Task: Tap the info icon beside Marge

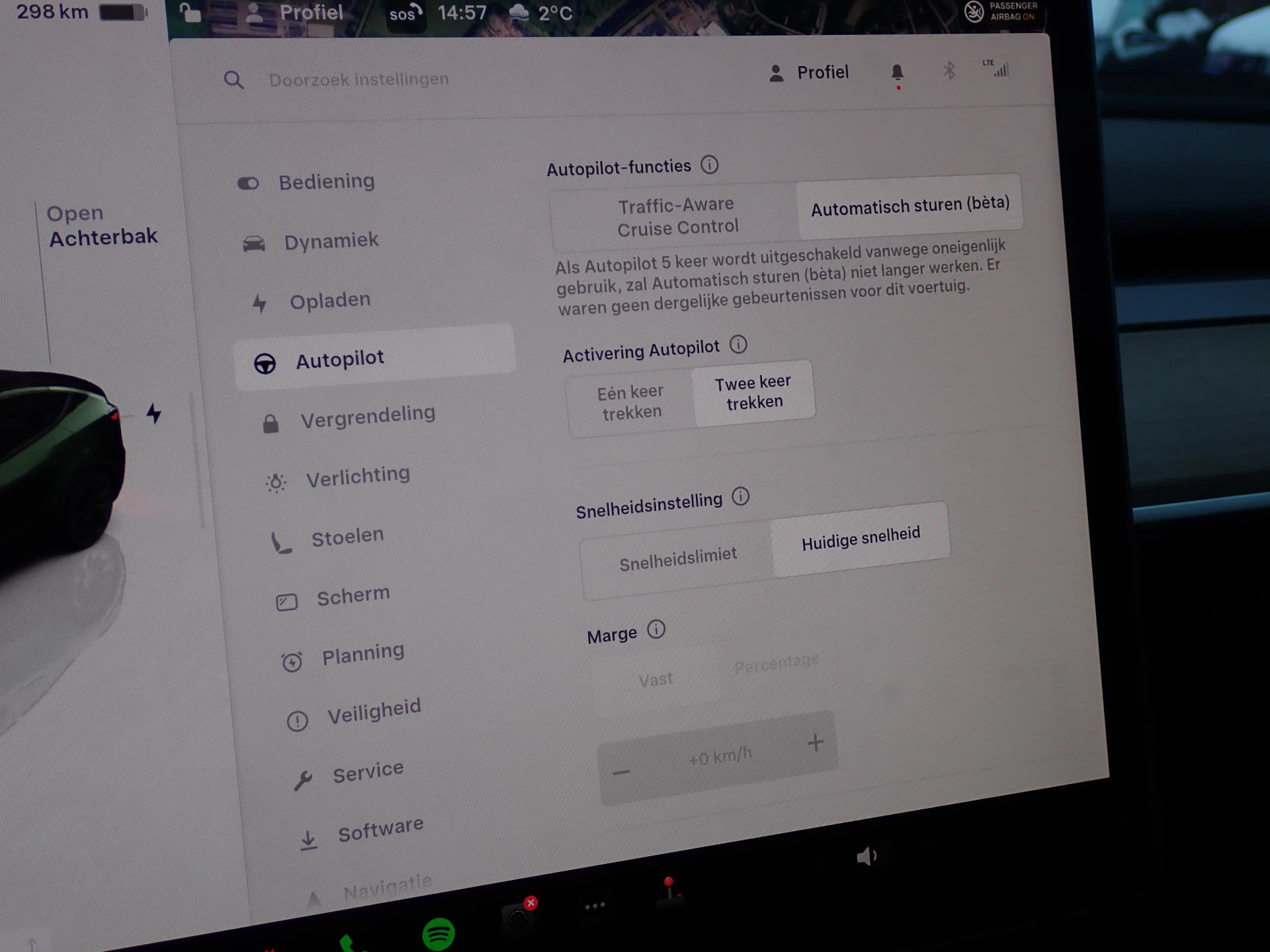Action: pyautogui.click(x=656, y=629)
